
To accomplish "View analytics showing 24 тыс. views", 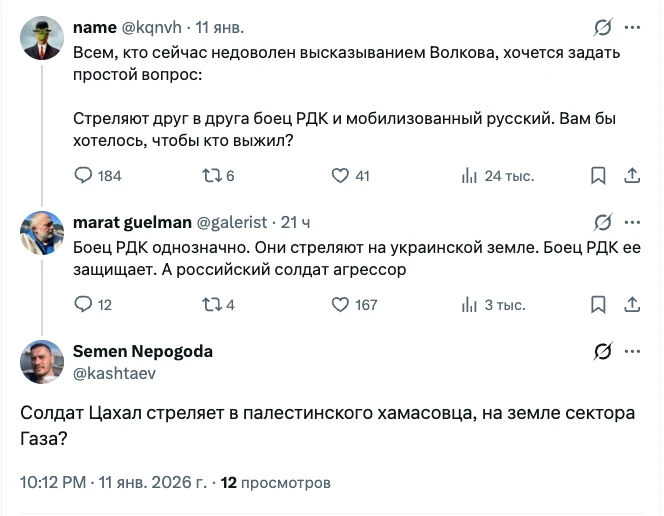I will (x=469, y=176).
